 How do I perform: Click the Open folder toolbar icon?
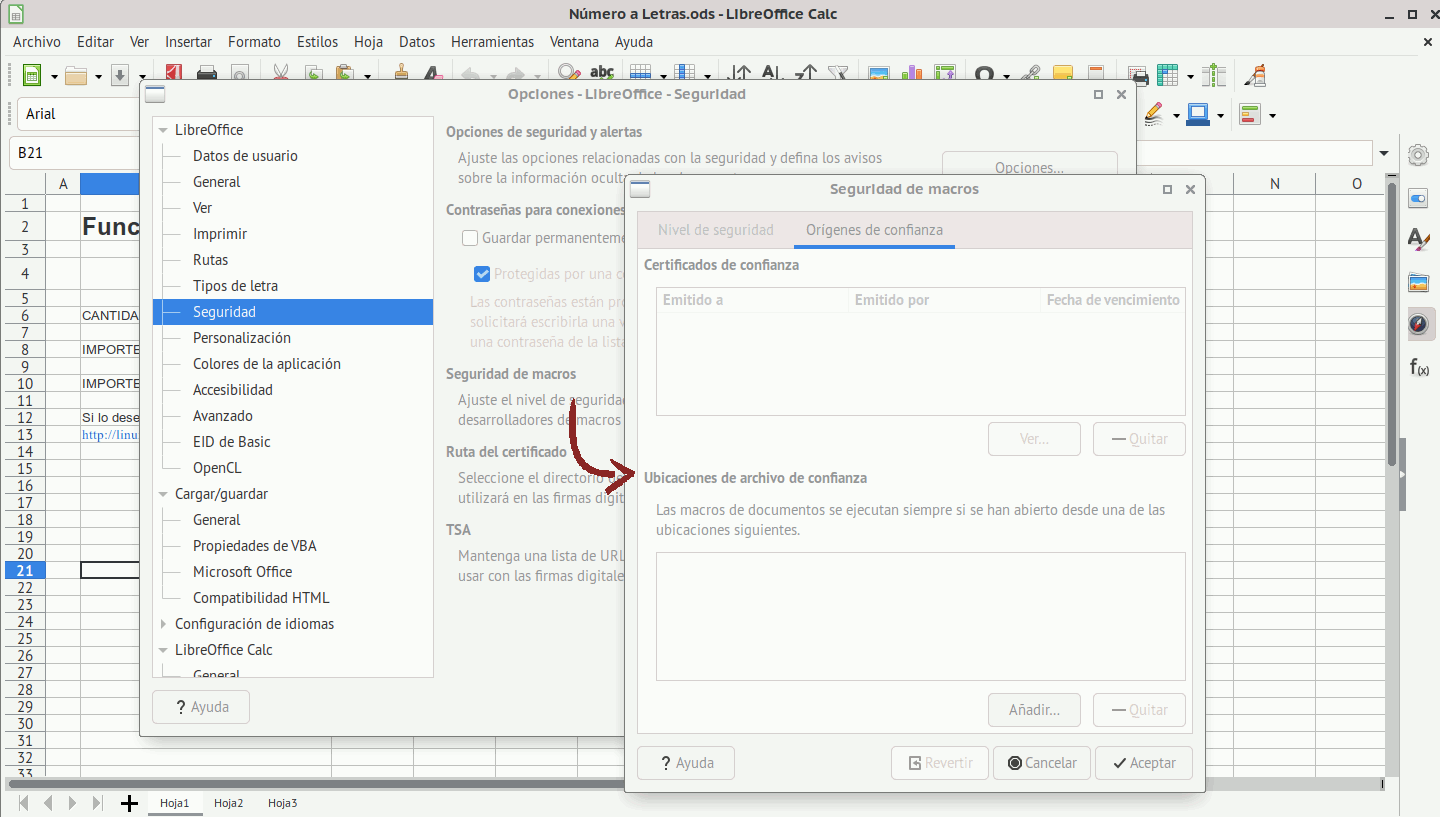pos(76,76)
